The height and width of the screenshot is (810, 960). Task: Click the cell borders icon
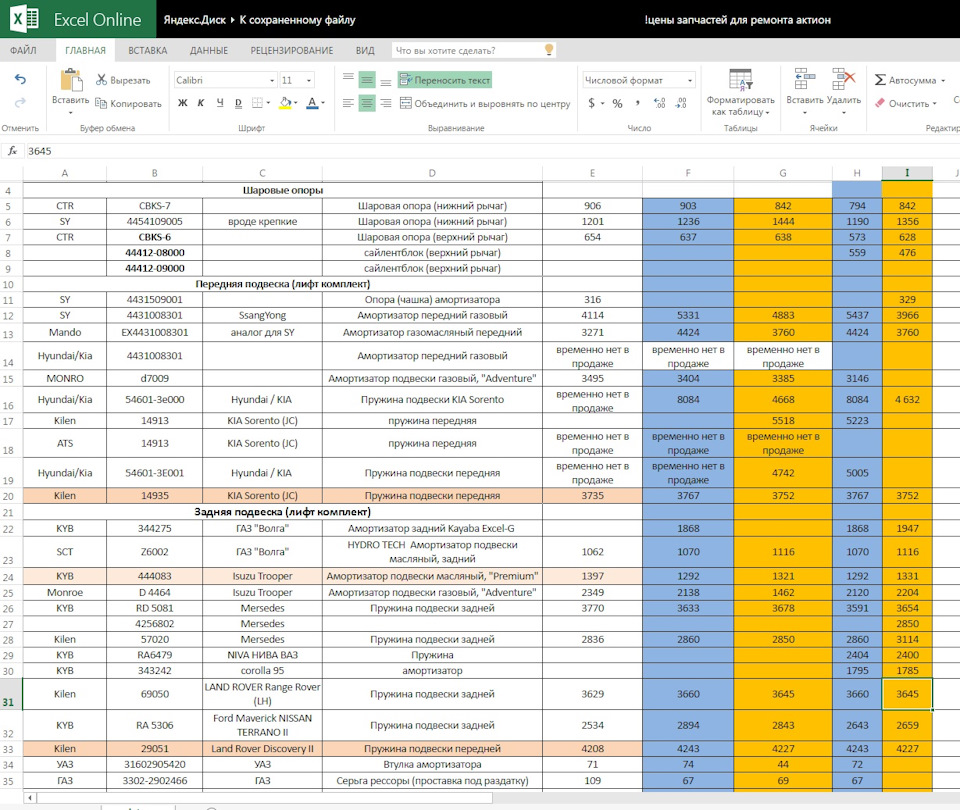258,103
